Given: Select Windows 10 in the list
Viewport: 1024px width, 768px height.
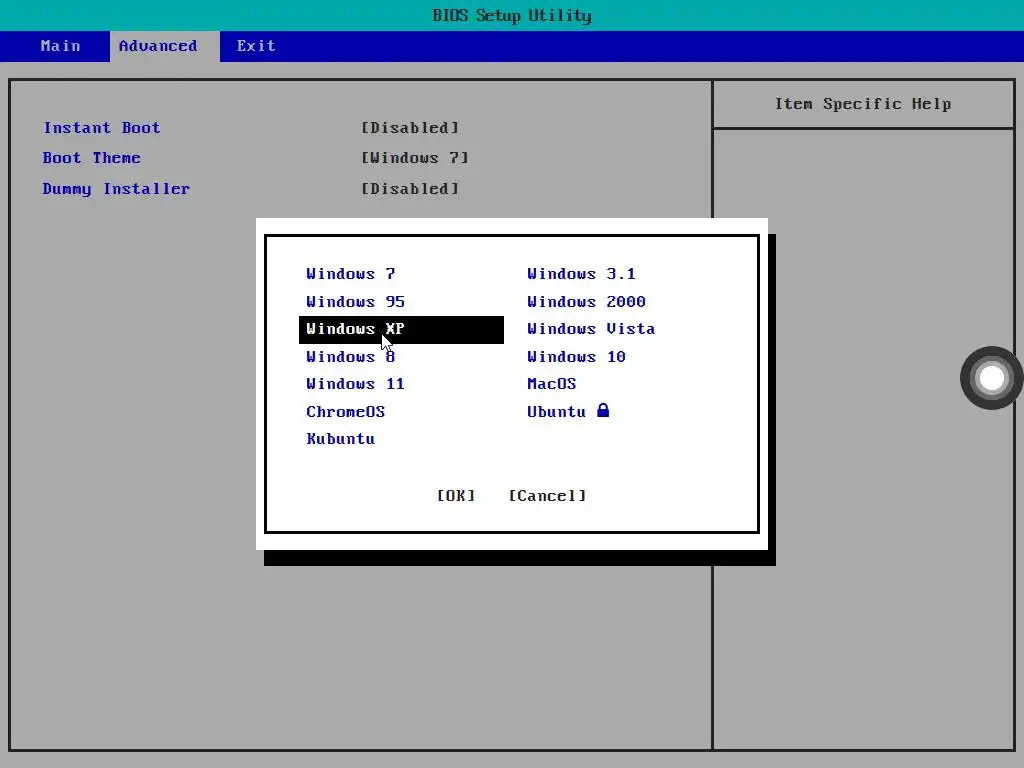Looking at the screenshot, I should [577, 357].
